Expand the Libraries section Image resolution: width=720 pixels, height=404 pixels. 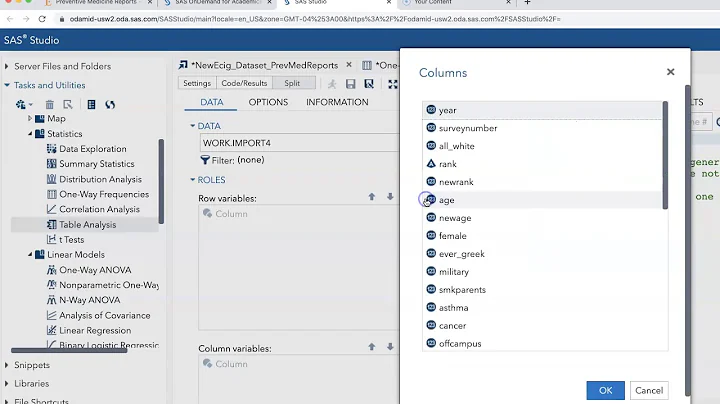[x=6, y=383]
